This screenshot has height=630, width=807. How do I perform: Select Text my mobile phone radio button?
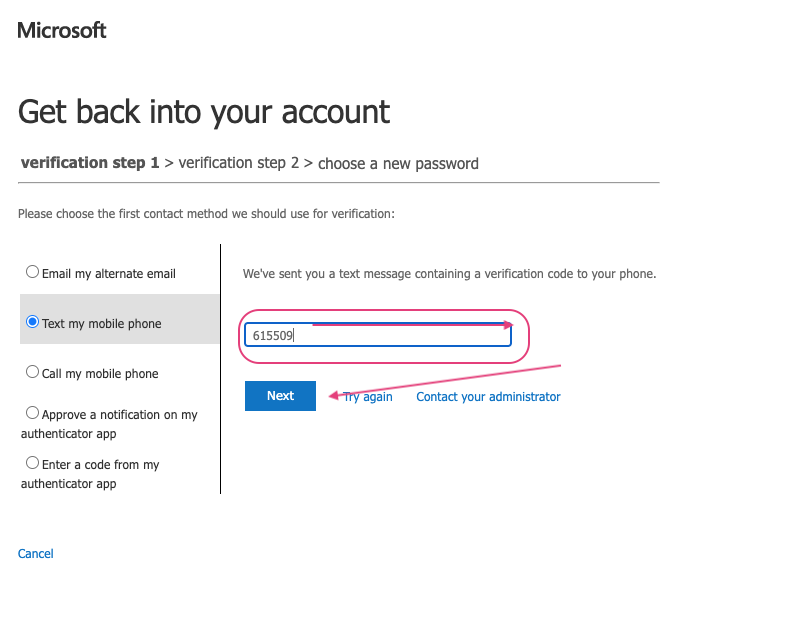click(x=32, y=322)
